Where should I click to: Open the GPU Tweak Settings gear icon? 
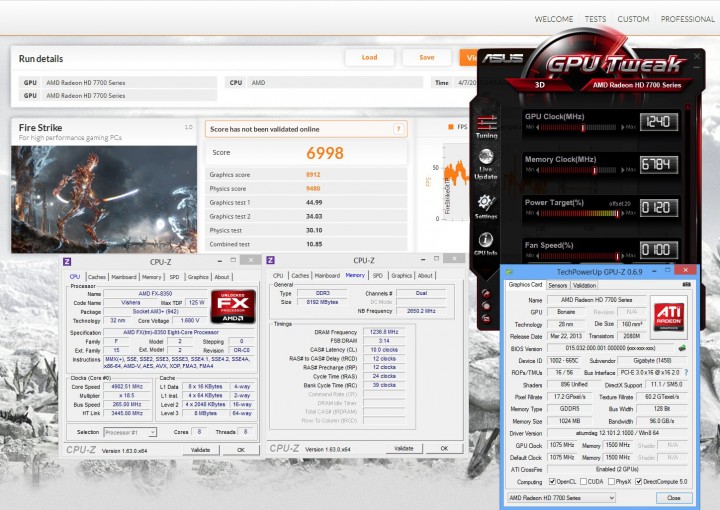coord(486,207)
